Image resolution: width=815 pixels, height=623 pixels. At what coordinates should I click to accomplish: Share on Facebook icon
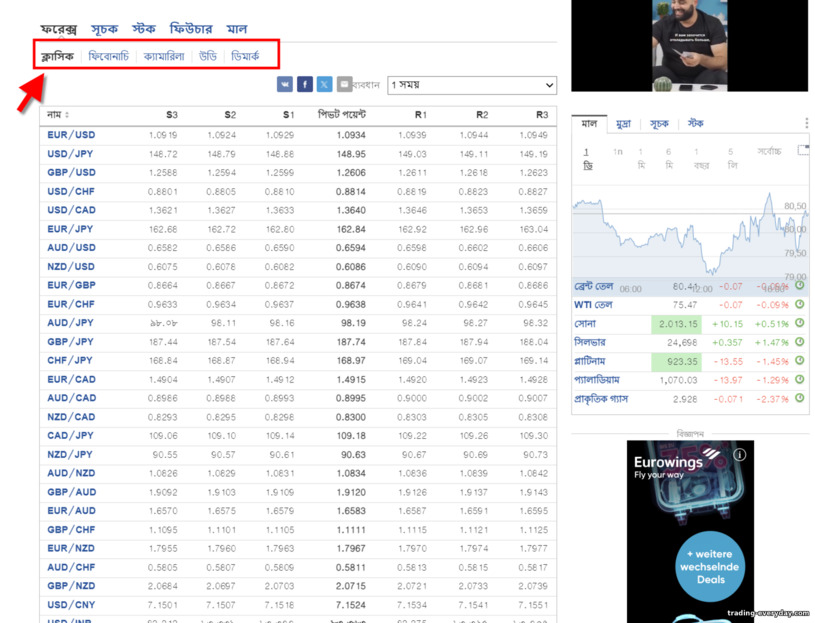305,84
